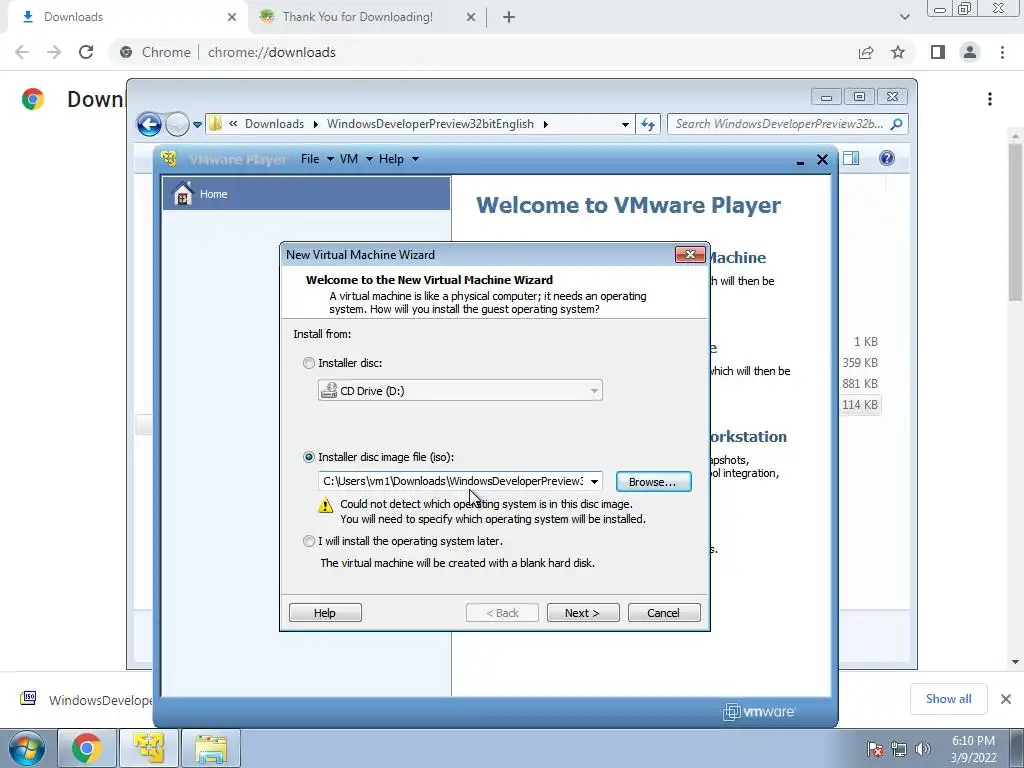This screenshot has width=1024, height=768.
Task: Close the VMware Player window
Action: pos(822,159)
